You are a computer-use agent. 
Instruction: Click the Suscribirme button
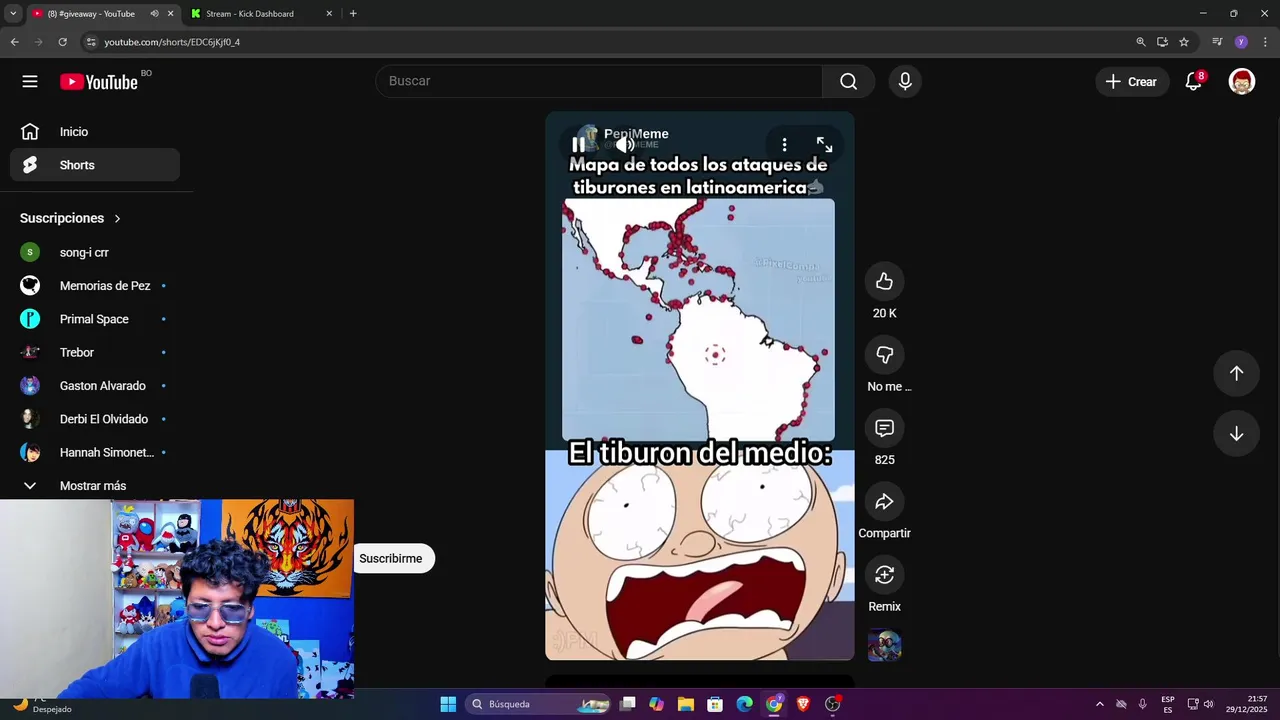coord(391,558)
